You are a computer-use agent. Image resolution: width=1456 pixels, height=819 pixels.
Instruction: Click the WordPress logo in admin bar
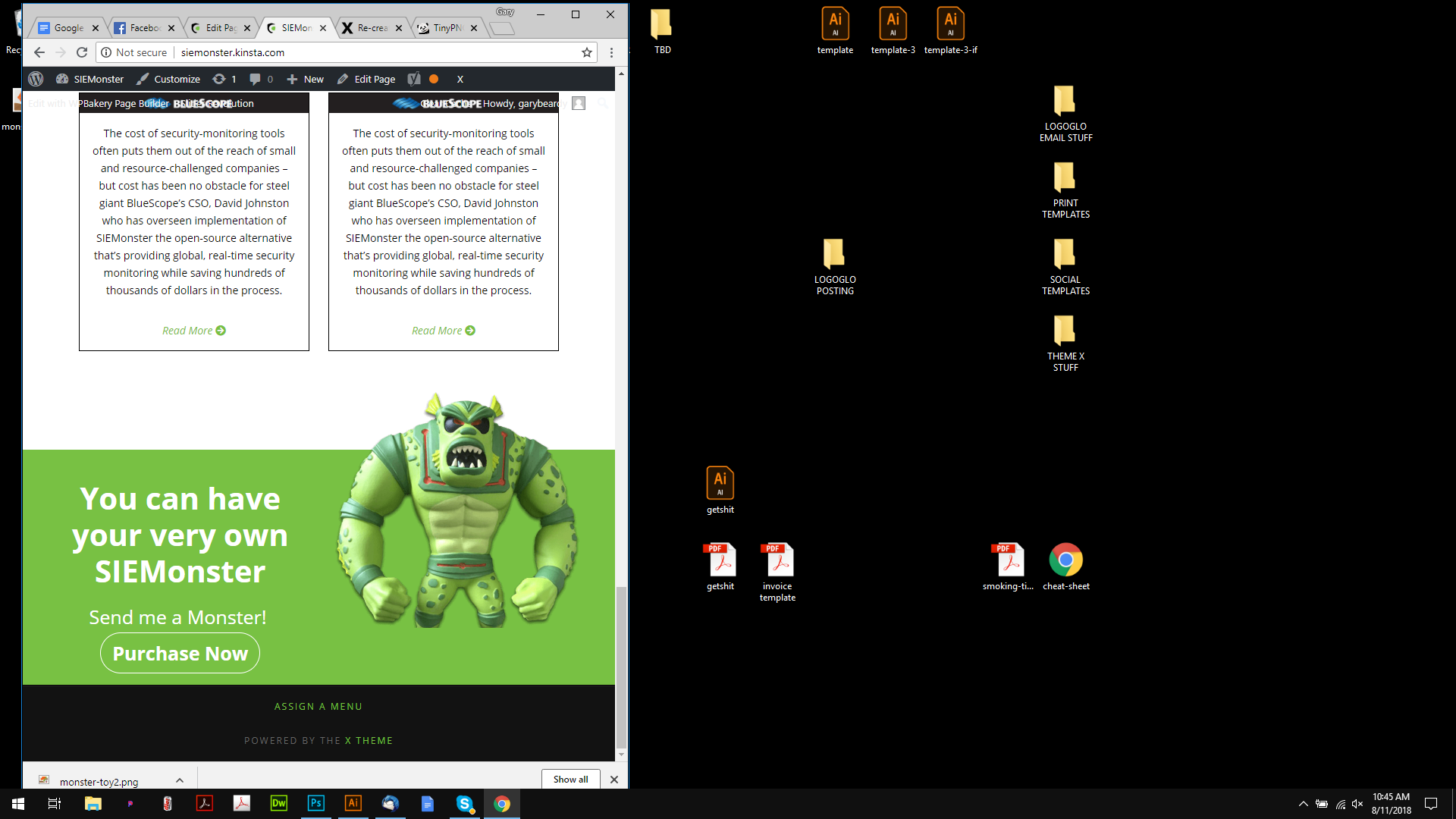pyautogui.click(x=36, y=79)
